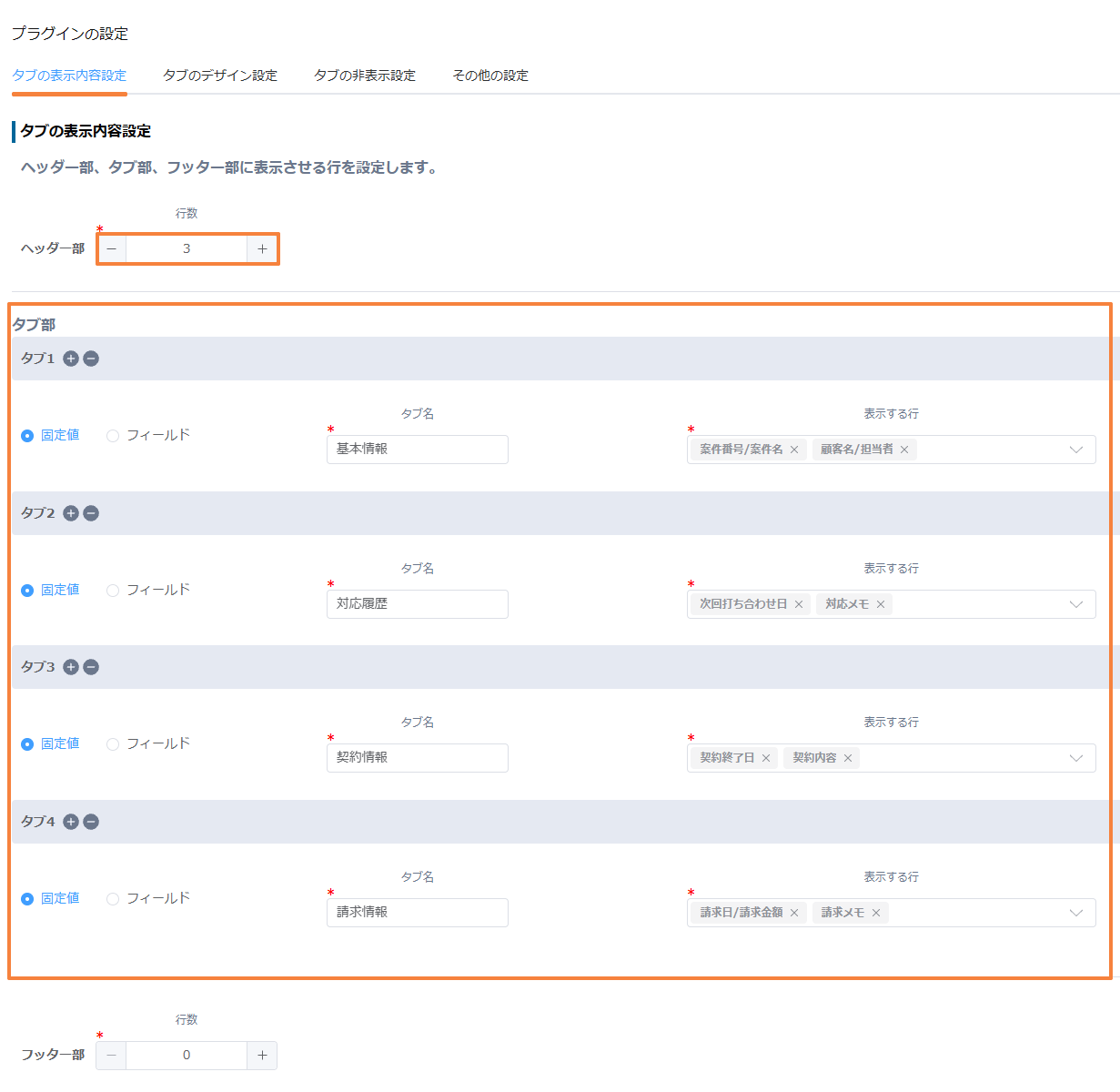Click the タブ4 header label
The height and width of the screenshot is (1092, 1120).
pos(38,822)
